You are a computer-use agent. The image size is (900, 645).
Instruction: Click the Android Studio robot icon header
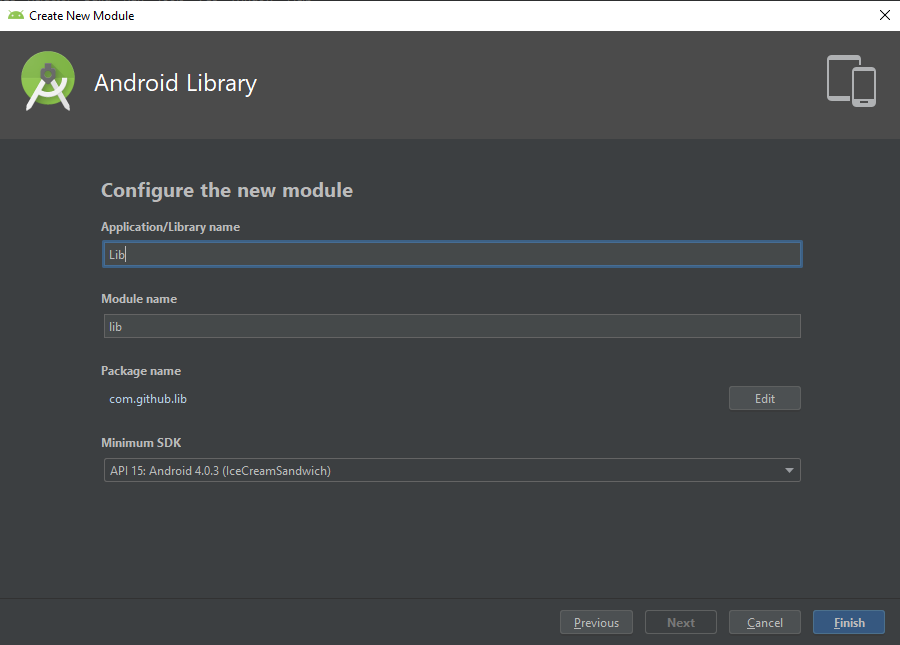pyautogui.click(x=47, y=81)
